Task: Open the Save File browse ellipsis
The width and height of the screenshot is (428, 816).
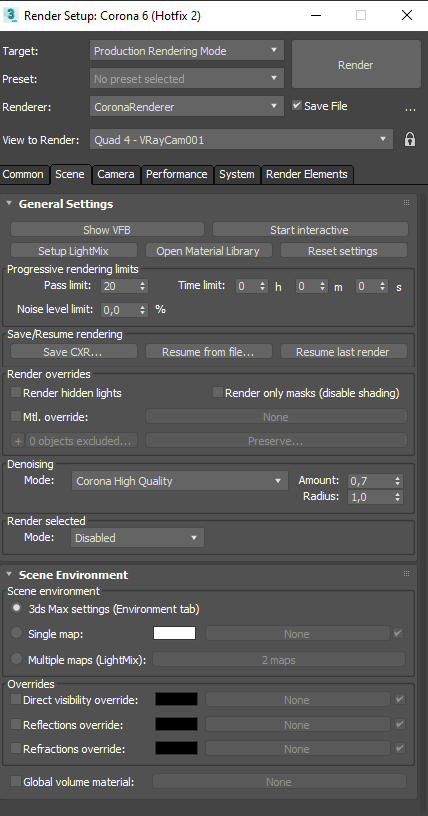Action: click(x=410, y=109)
